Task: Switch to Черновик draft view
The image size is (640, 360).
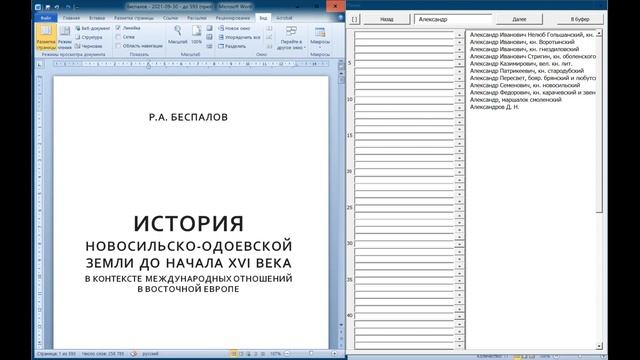Action: [89, 46]
